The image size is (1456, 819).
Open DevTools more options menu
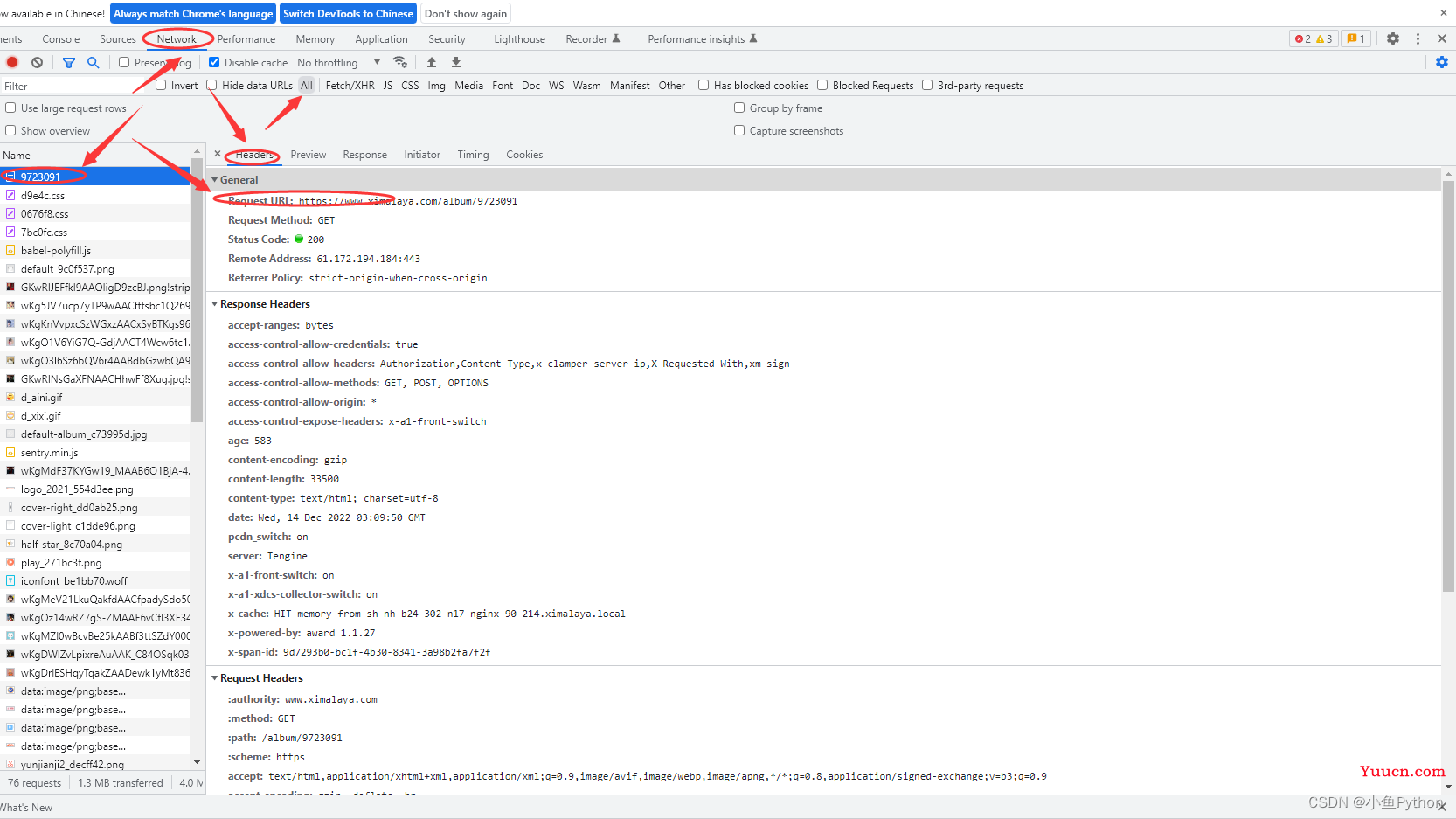[1418, 38]
